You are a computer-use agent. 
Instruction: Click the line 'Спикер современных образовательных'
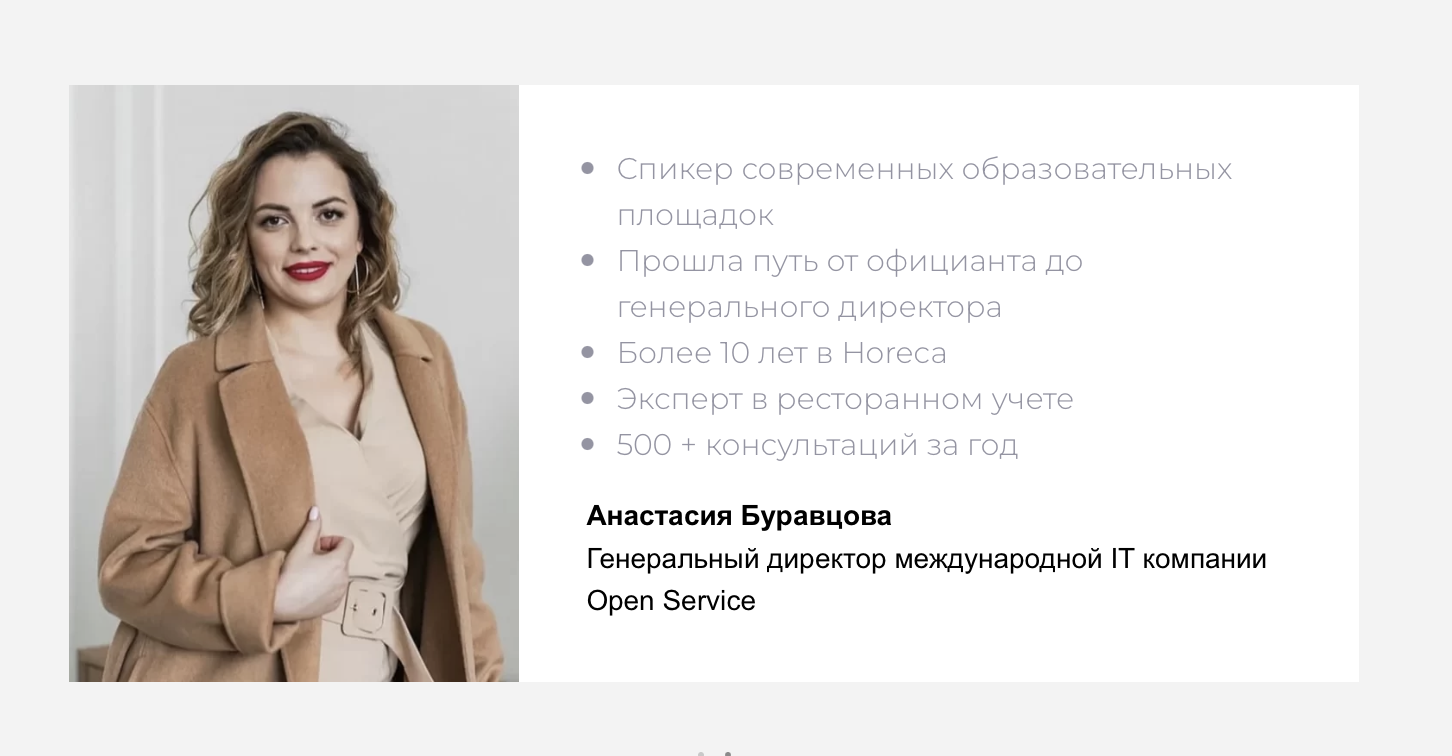(x=924, y=169)
